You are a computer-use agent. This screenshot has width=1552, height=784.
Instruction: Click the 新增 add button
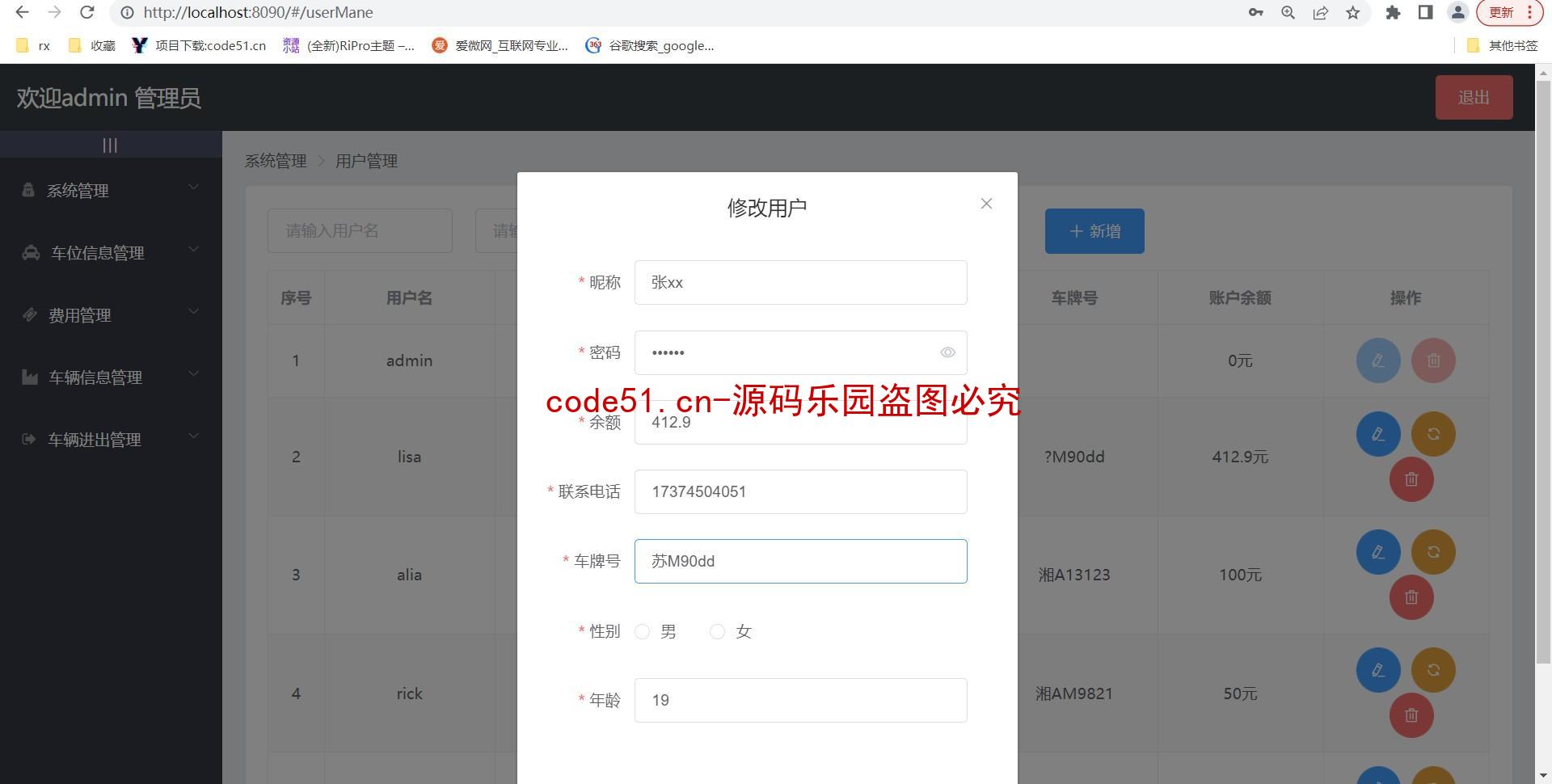point(1094,231)
